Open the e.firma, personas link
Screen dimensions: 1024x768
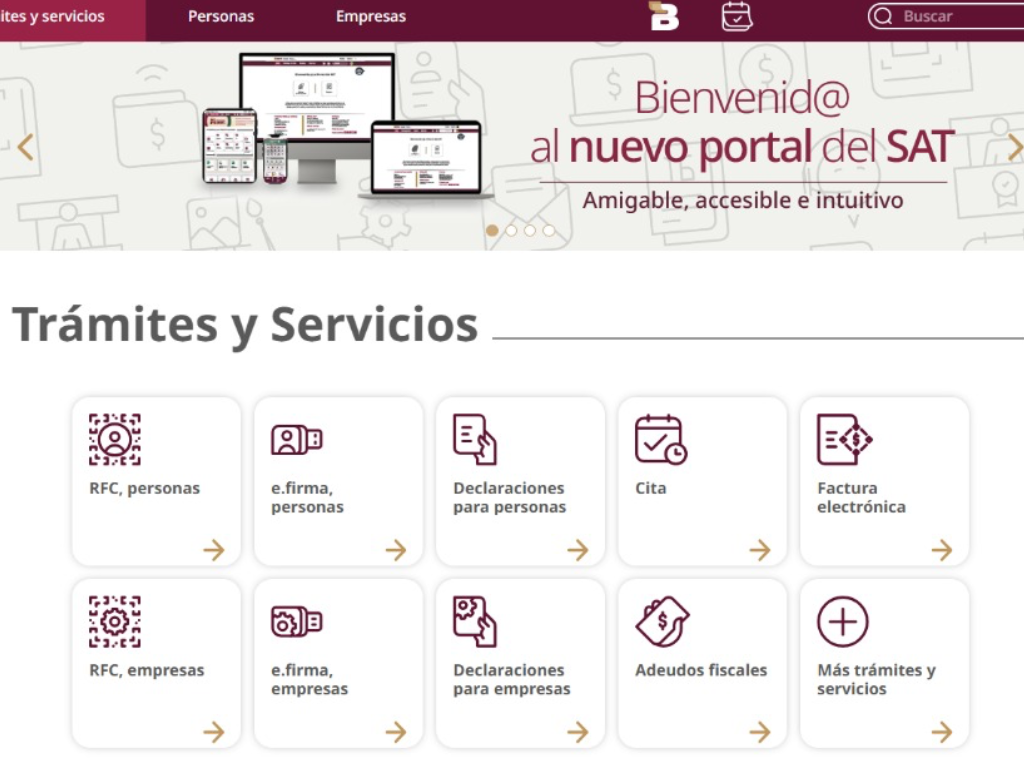[307, 498]
